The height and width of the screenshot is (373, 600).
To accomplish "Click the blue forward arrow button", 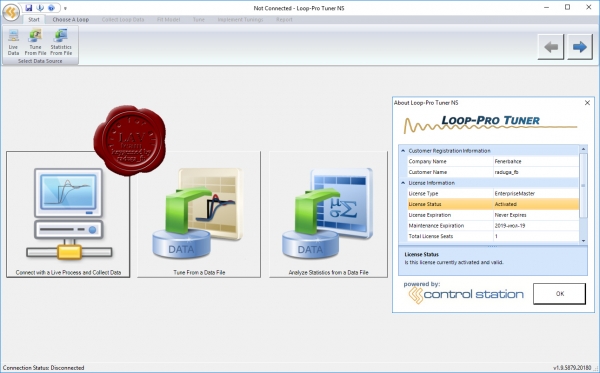I will 580,47.
